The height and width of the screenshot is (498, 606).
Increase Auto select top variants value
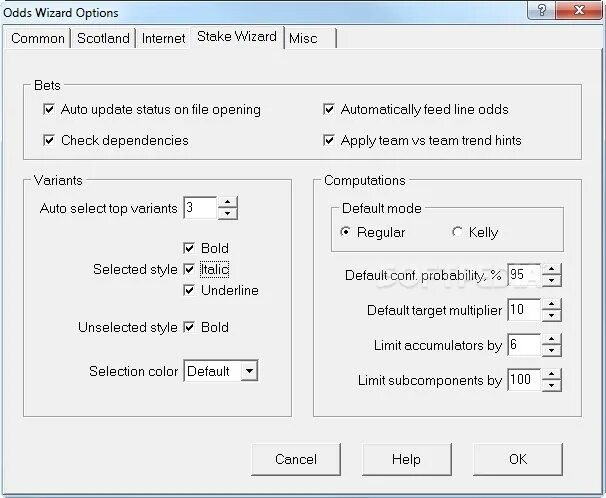(x=228, y=203)
